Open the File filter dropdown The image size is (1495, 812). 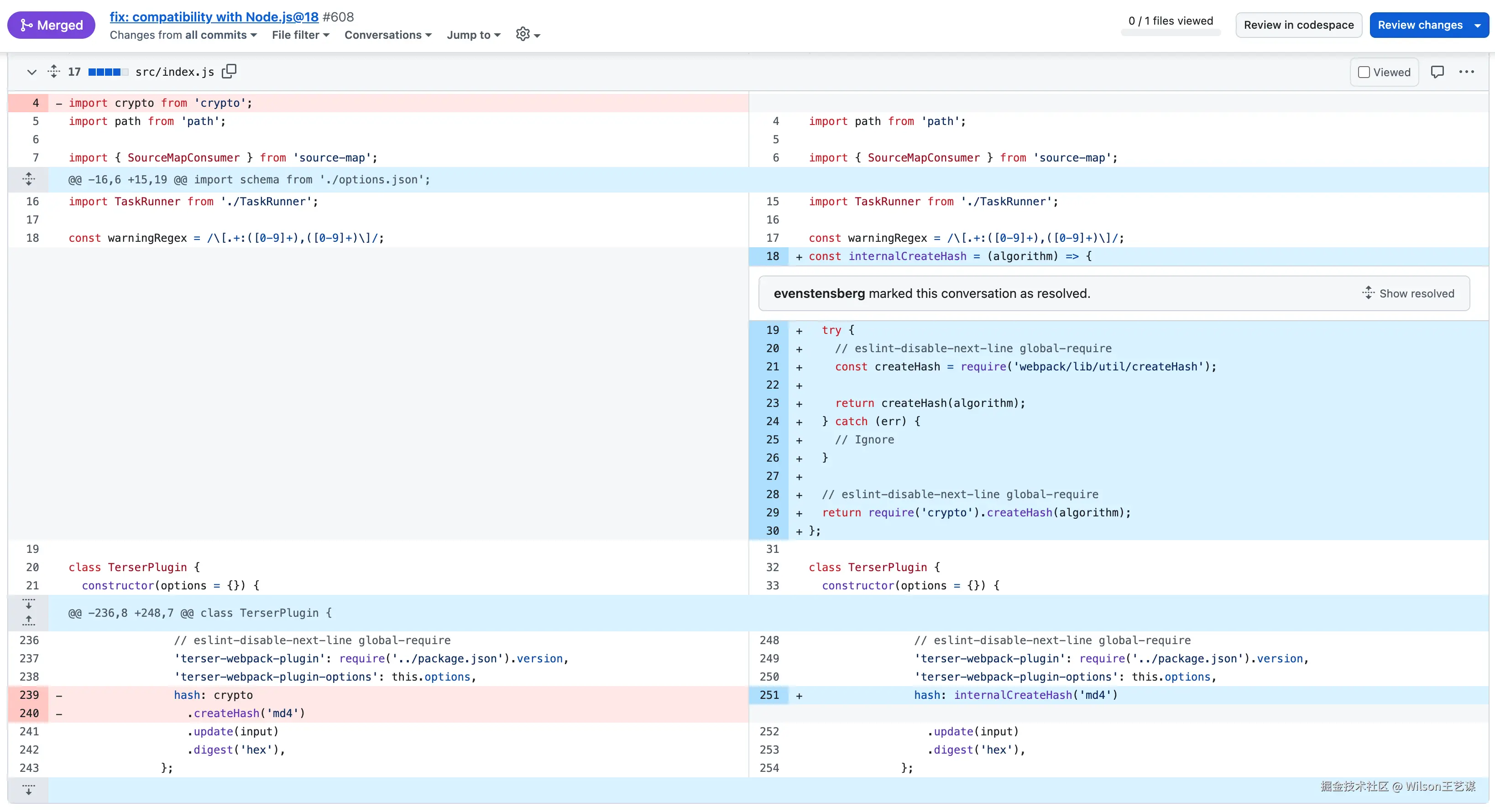[300, 35]
